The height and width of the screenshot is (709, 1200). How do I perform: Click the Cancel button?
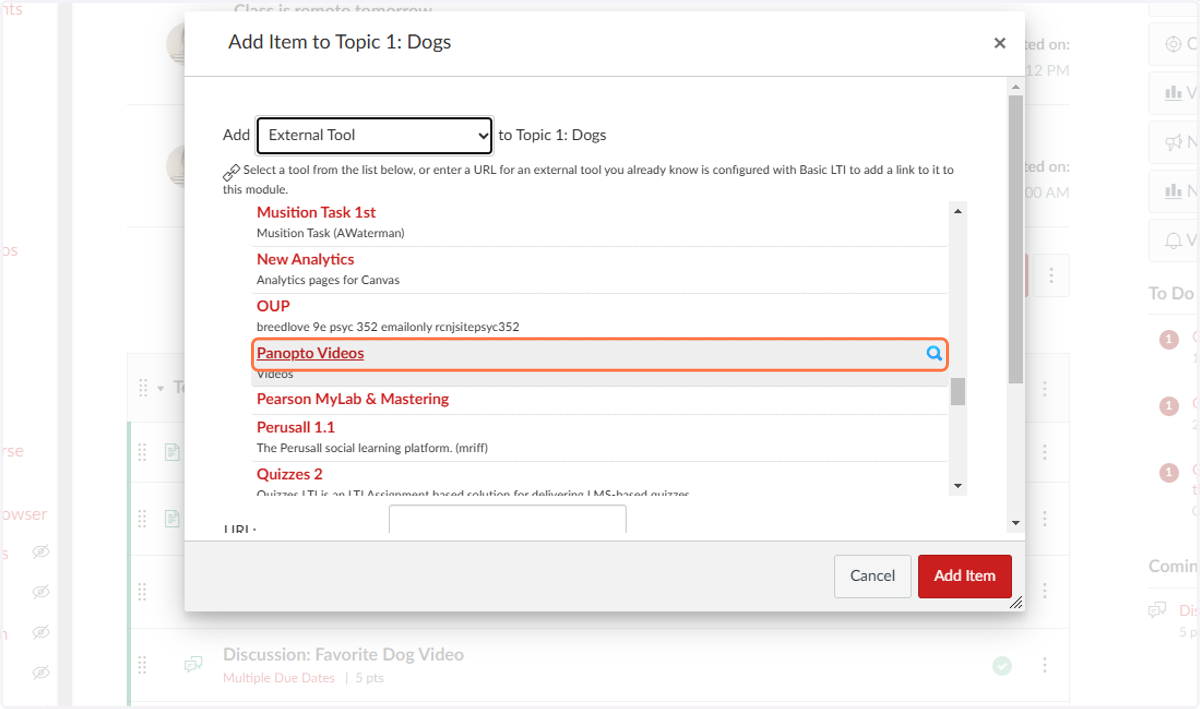tap(872, 576)
